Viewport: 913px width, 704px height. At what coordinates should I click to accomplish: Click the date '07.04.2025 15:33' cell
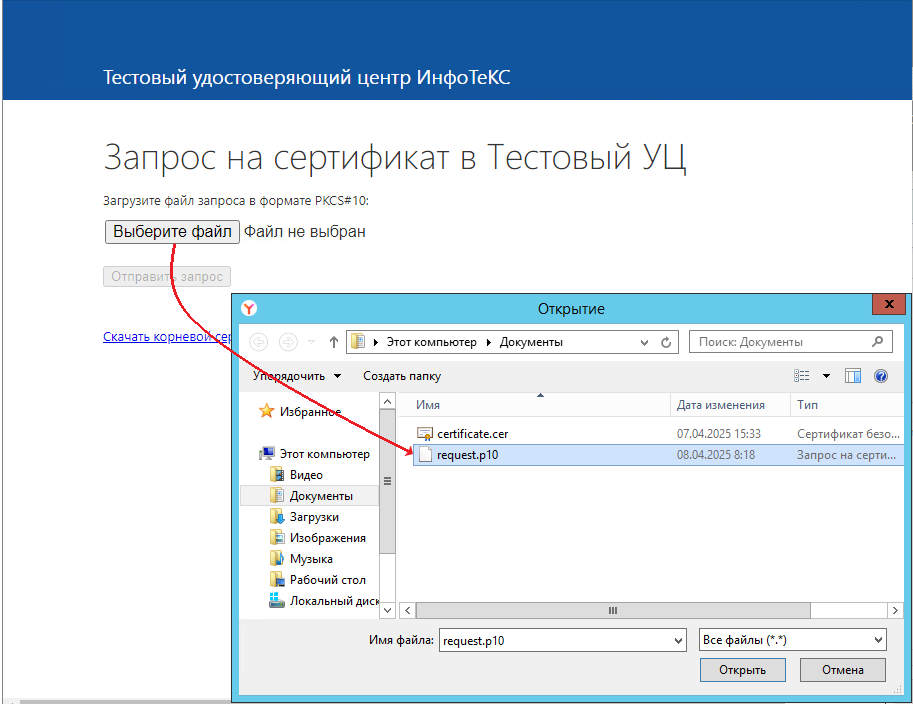click(x=719, y=434)
